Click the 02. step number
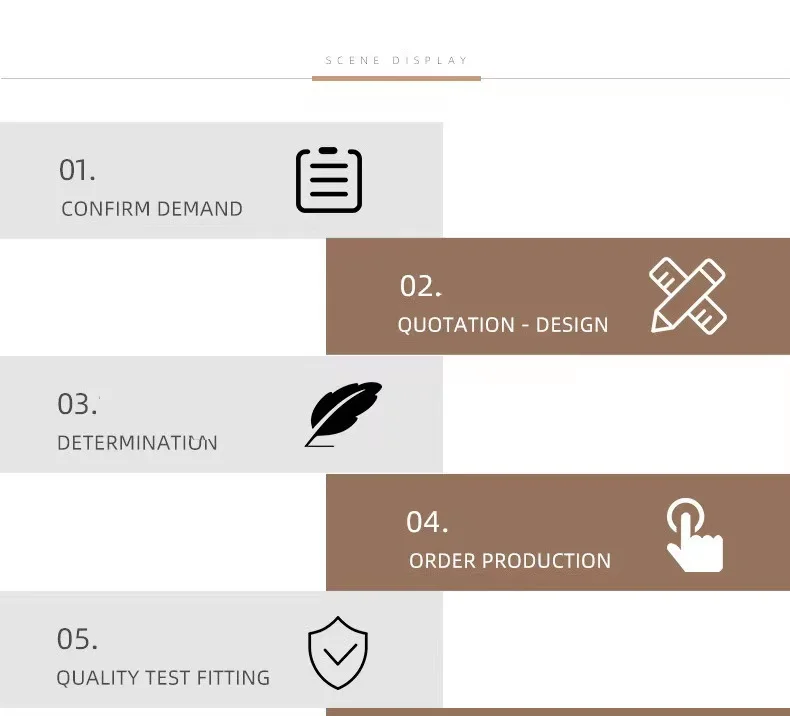The image size is (790, 716). pos(420,286)
